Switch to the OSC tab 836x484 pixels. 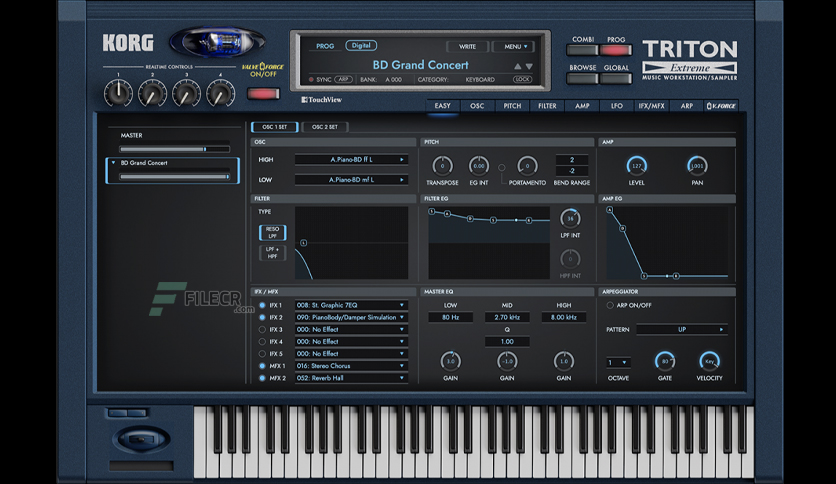477,106
